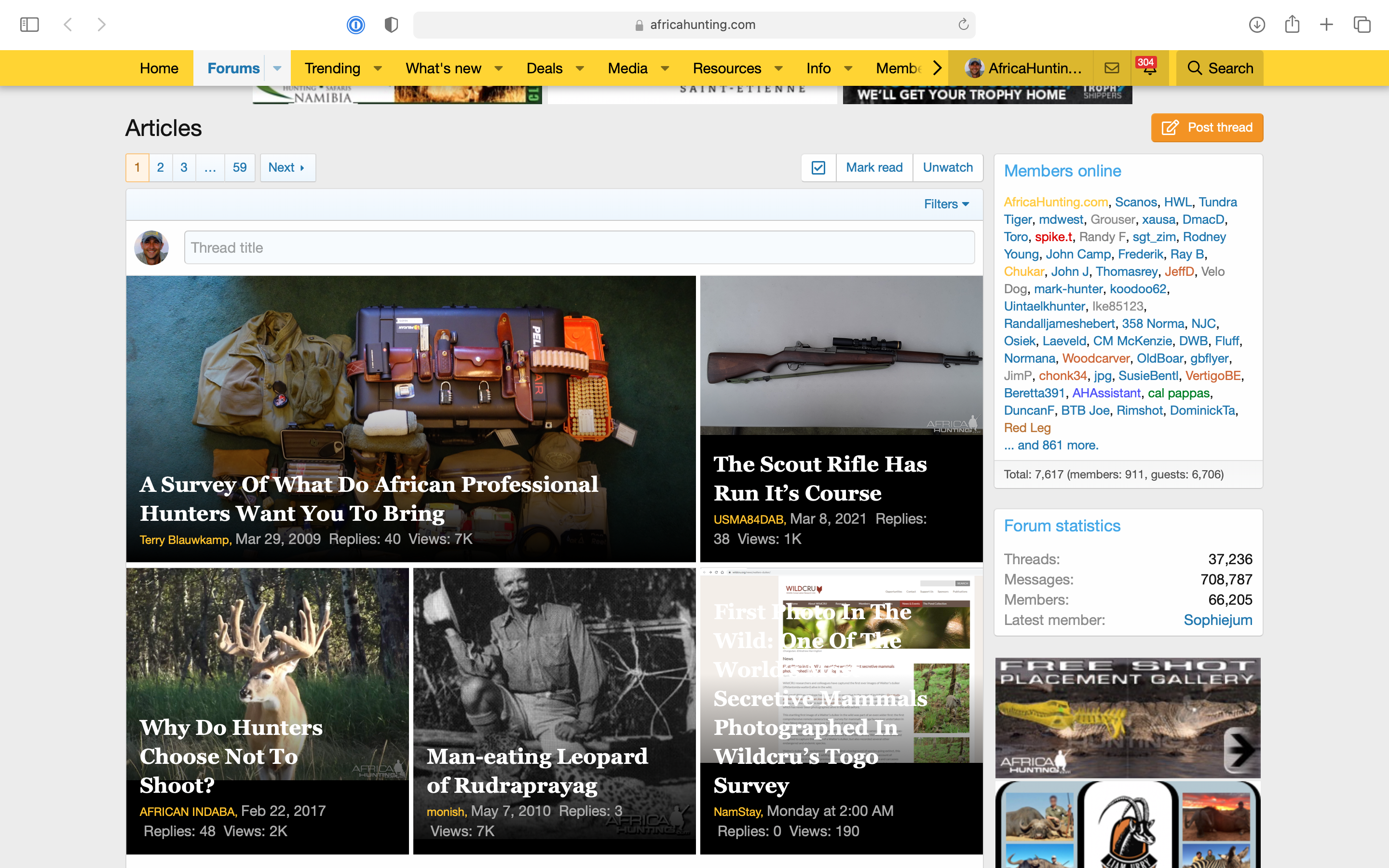
Task: Open a new tab with plus icon
Action: click(1326, 25)
